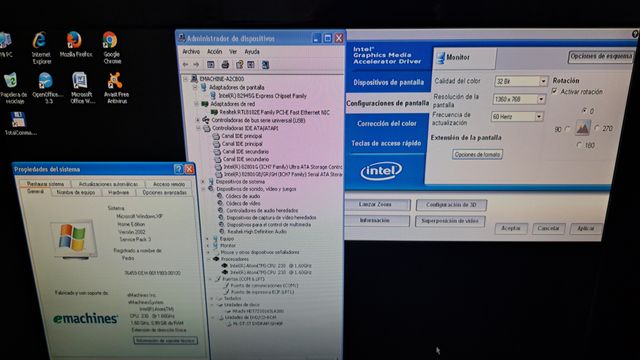Switch to Hardware tab in Propiedades del sistema
The height and width of the screenshot is (360, 640).
coord(118,192)
